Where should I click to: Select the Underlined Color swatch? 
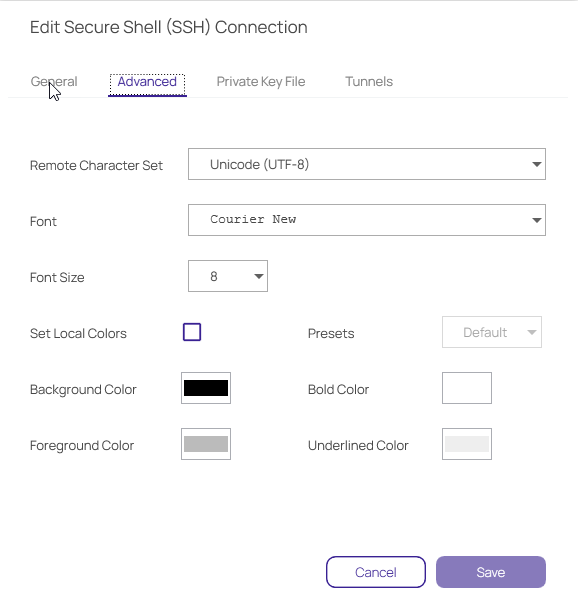pos(467,444)
